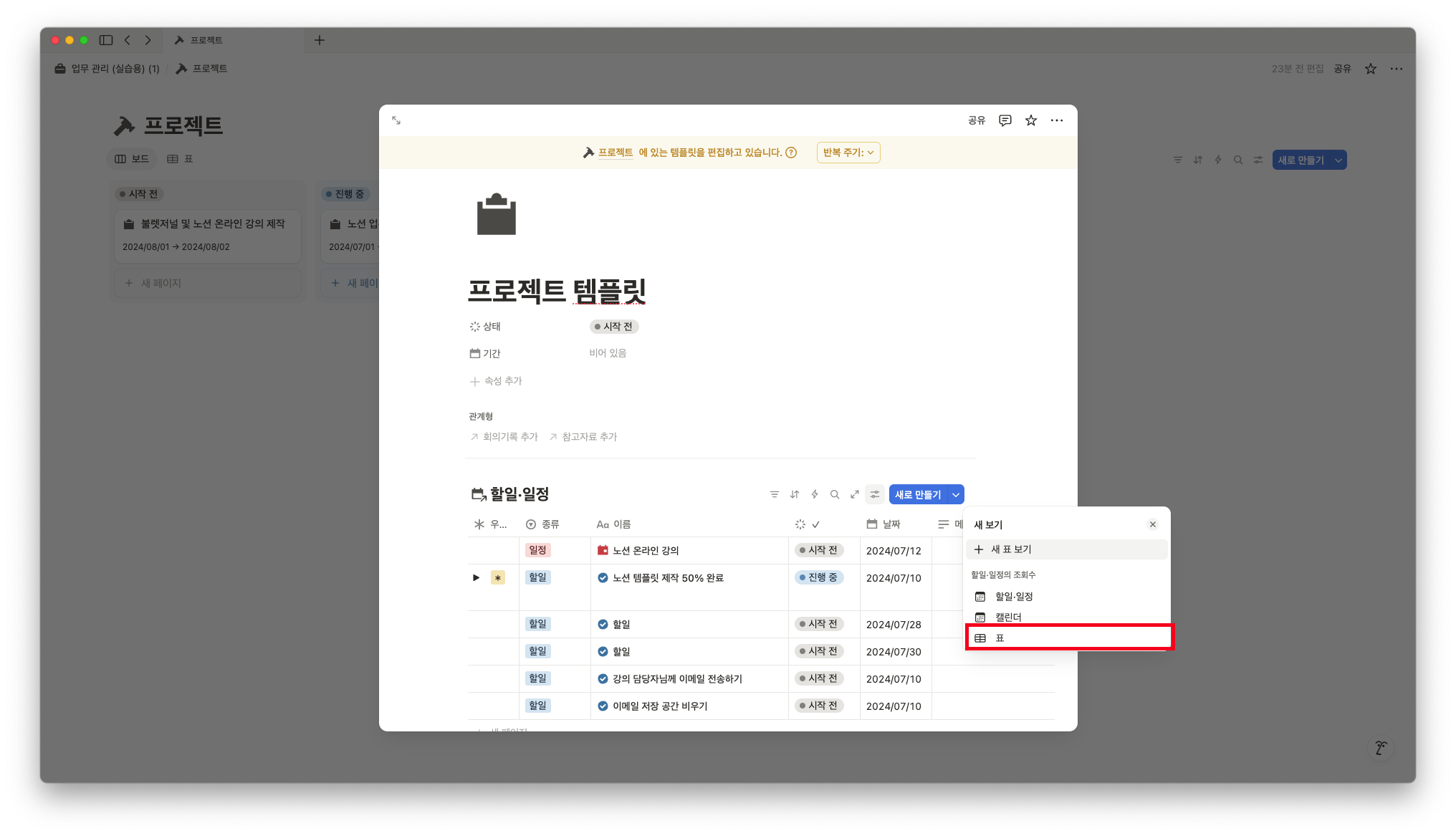The image size is (1456, 836).
Task: Open the 반복 주기 dropdown
Action: [848, 153]
